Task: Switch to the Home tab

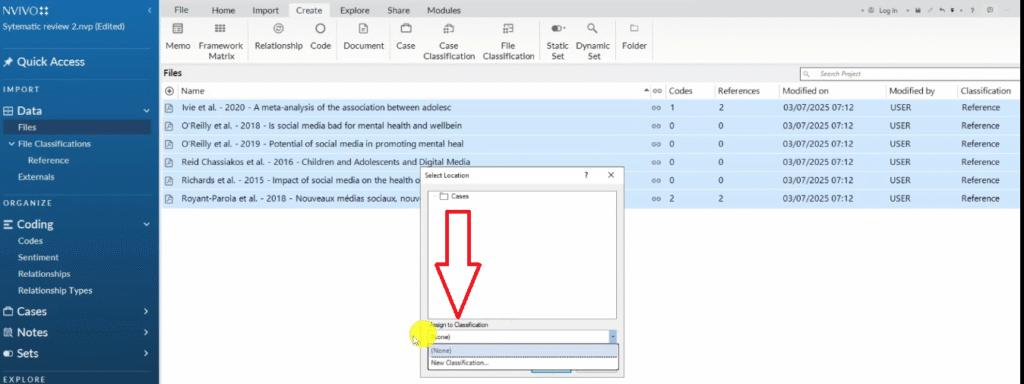Action: (x=223, y=10)
